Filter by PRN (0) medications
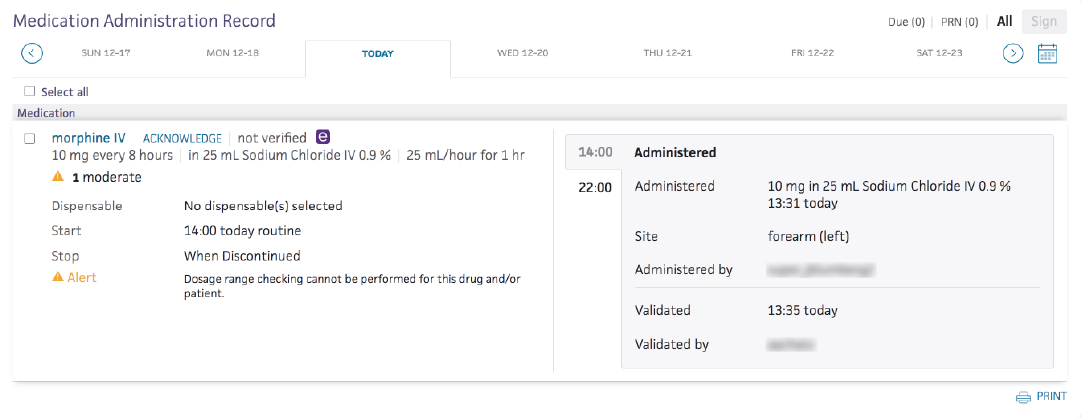The width and height of the screenshot is (1081, 417). click(958, 22)
